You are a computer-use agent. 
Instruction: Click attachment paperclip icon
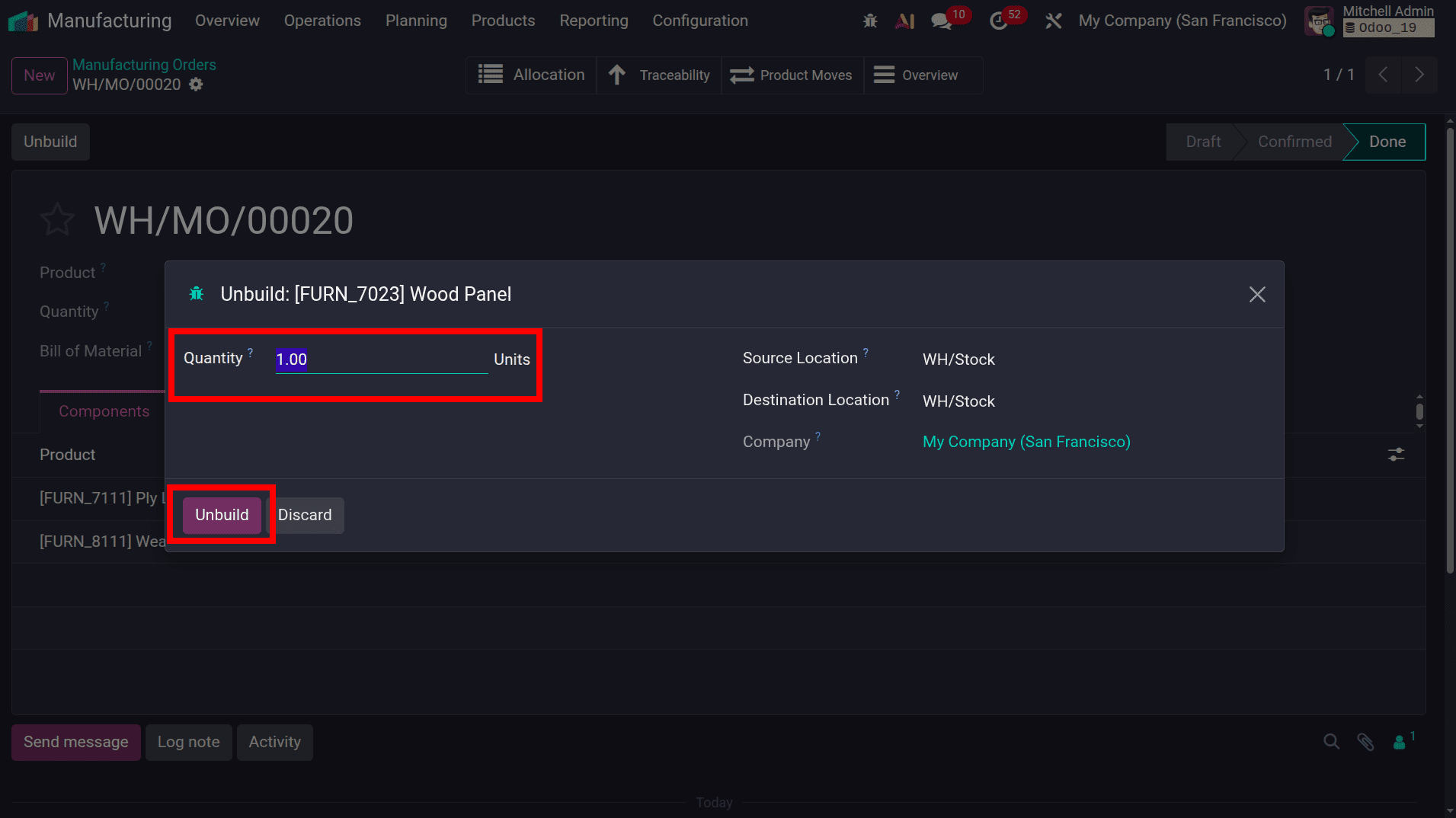click(x=1365, y=742)
